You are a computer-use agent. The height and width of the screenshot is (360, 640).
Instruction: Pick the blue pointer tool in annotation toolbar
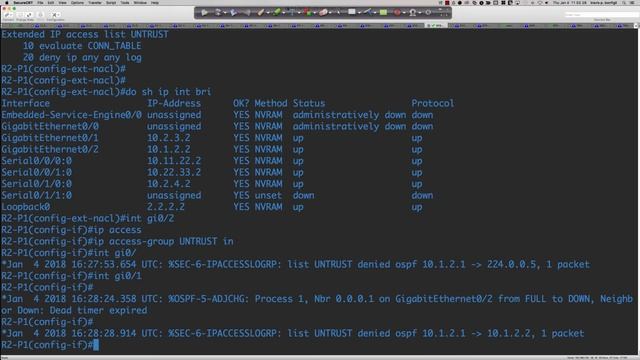[x=233, y=13]
